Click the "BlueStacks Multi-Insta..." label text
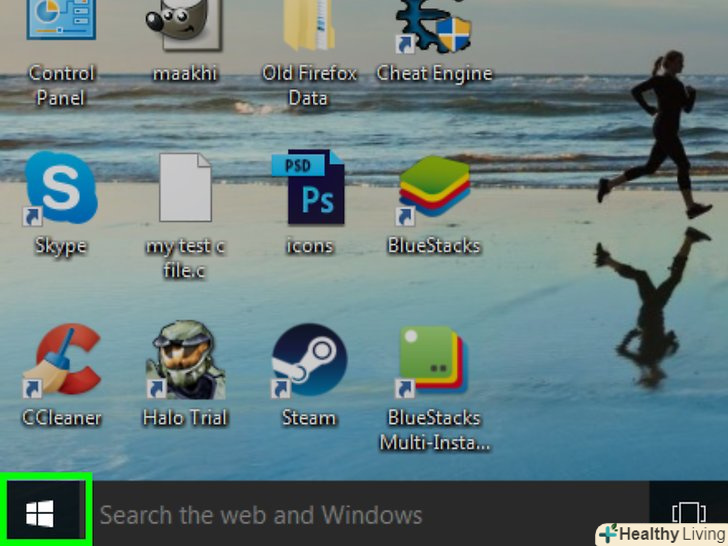The width and height of the screenshot is (728, 546). pos(435,430)
